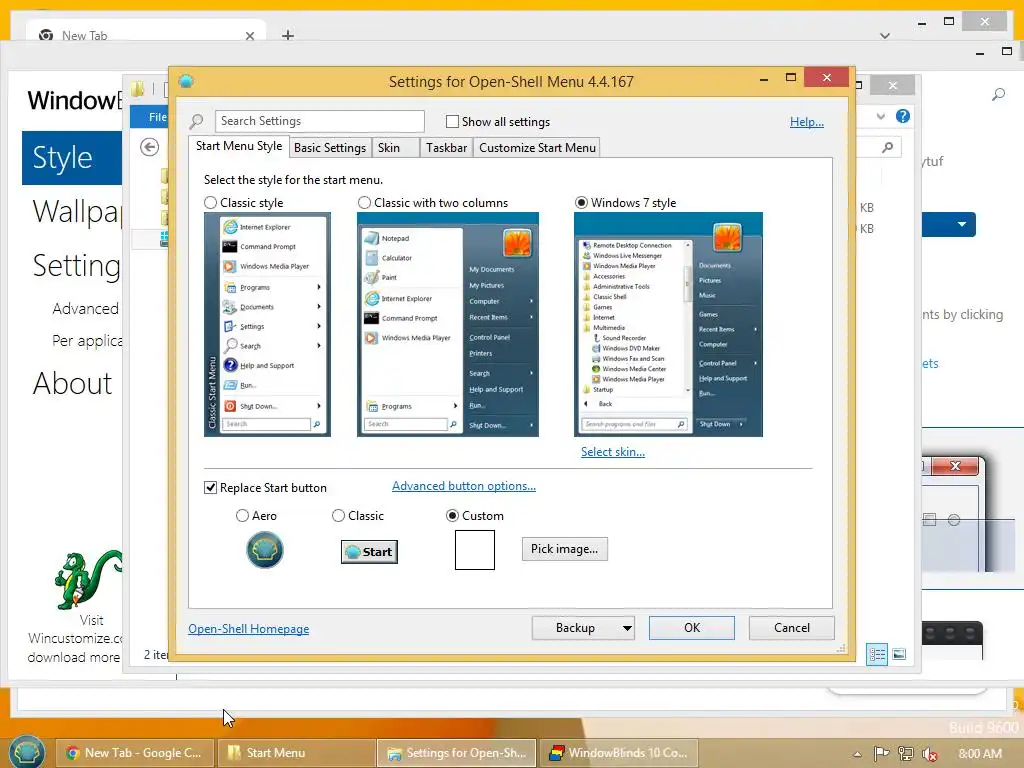Open Chrome tab search chevron
Screen dimensions: 1024x768
pyautogui.click(x=885, y=36)
